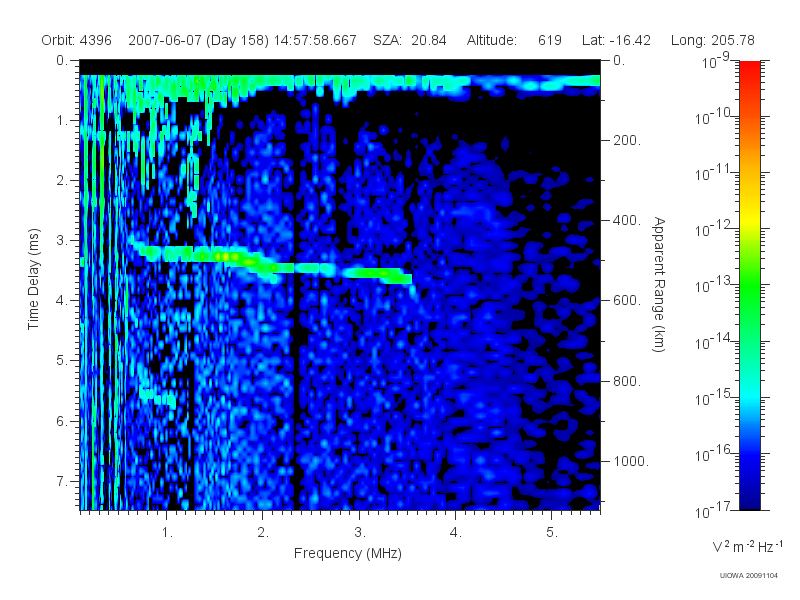Viewport: 800px width, 600px height.
Task: Click the short green echo near 5.5 ms delay
Action: click(158, 395)
